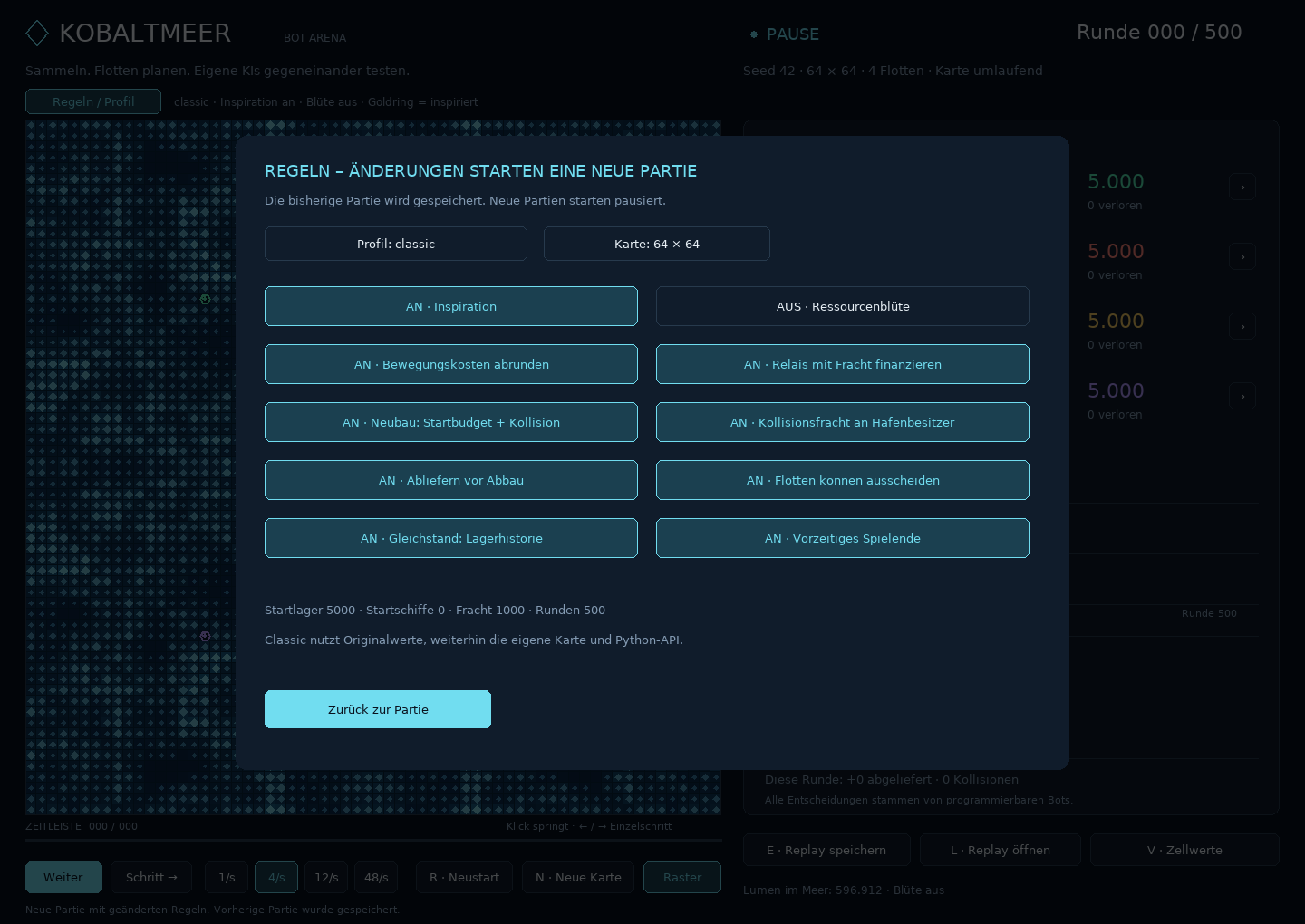Screen dimensions: 1305x924
Task: Click the Weiter button
Action: pyautogui.click(x=63, y=877)
